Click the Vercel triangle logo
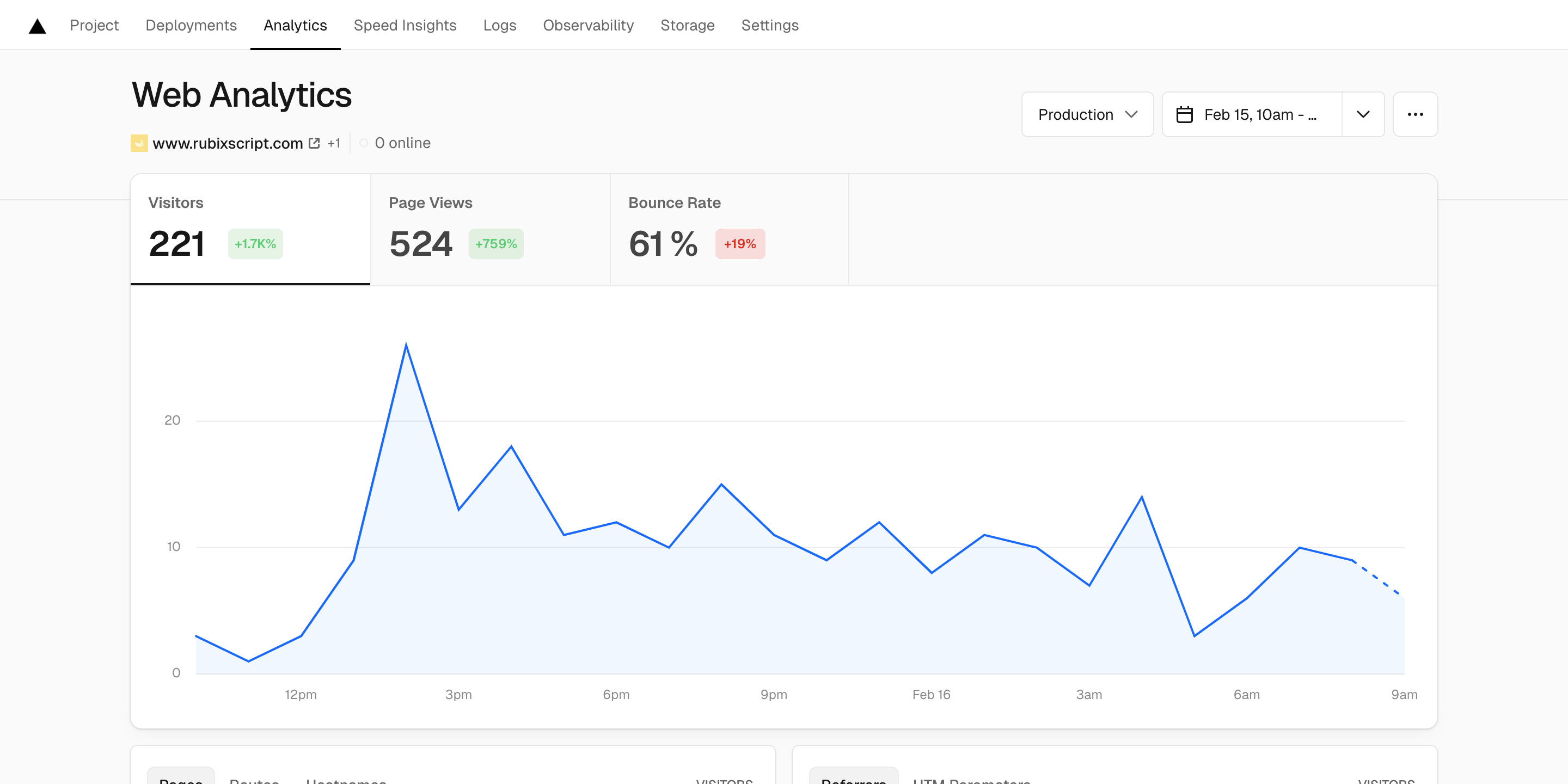The height and width of the screenshot is (784, 1568). (x=37, y=26)
